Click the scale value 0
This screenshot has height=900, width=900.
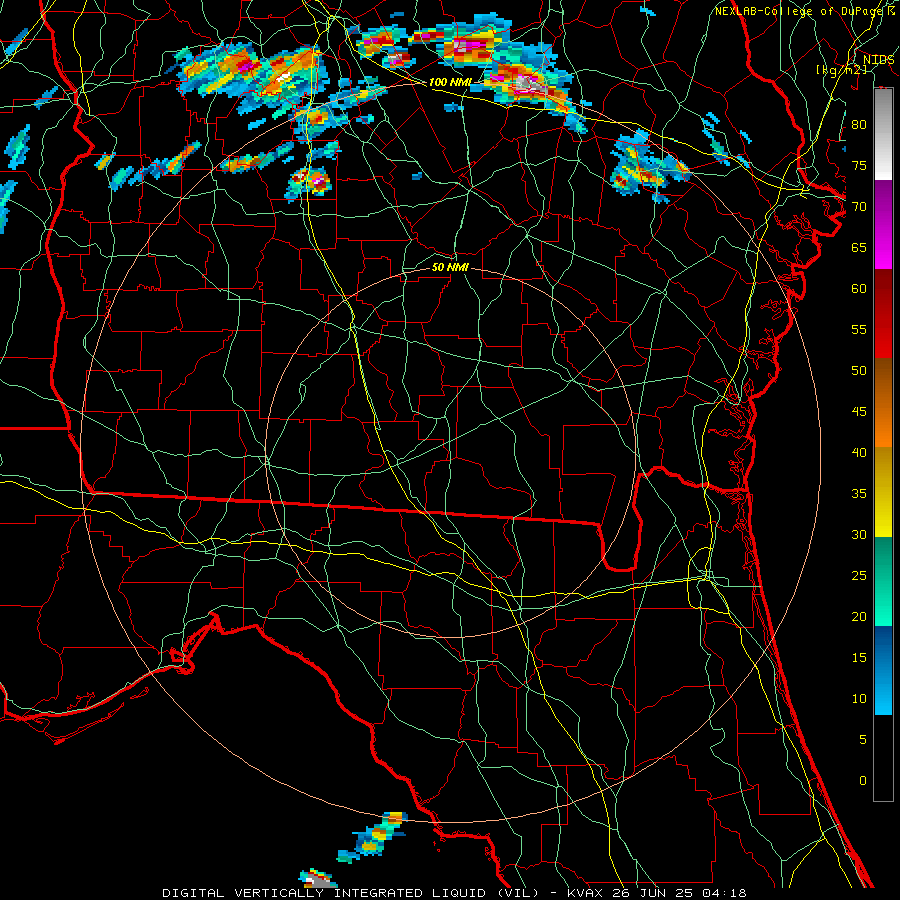pos(863,781)
